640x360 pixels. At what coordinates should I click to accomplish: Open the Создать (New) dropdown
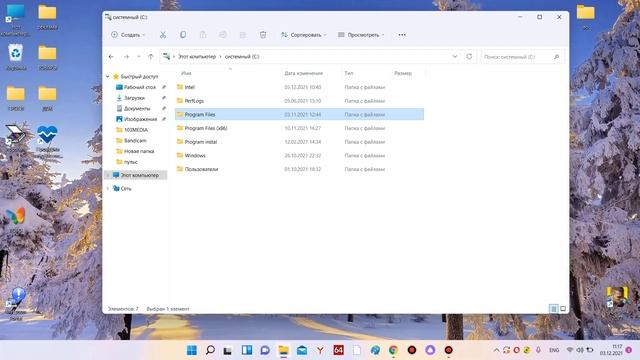(x=128, y=35)
